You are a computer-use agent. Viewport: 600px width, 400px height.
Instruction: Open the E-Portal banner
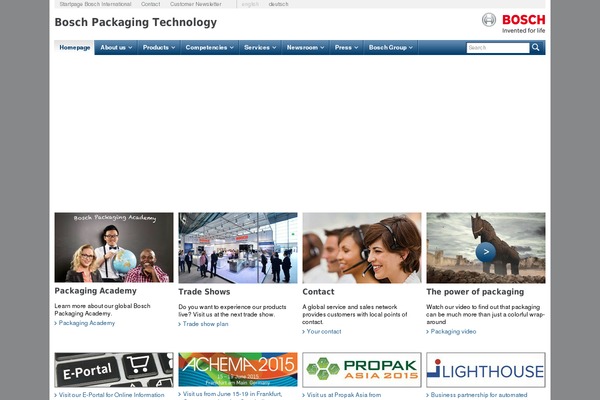click(x=114, y=370)
